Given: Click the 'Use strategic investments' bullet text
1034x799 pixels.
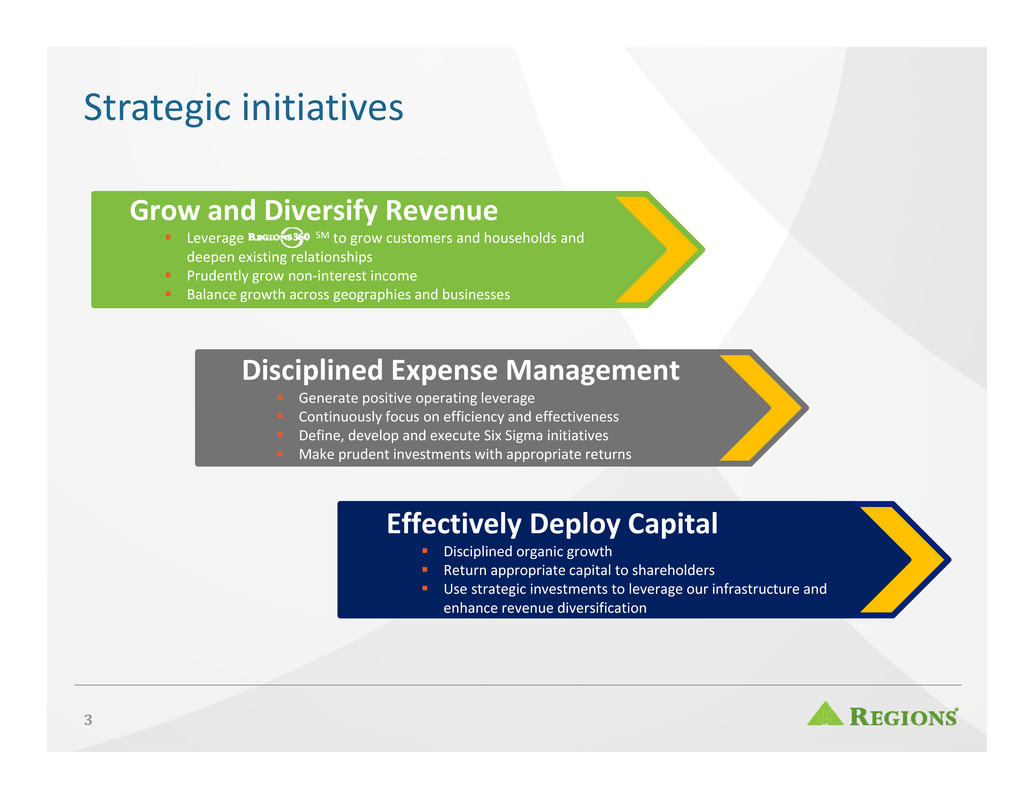Looking at the screenshot, I should pyautogui.click(x=634, y=589).
